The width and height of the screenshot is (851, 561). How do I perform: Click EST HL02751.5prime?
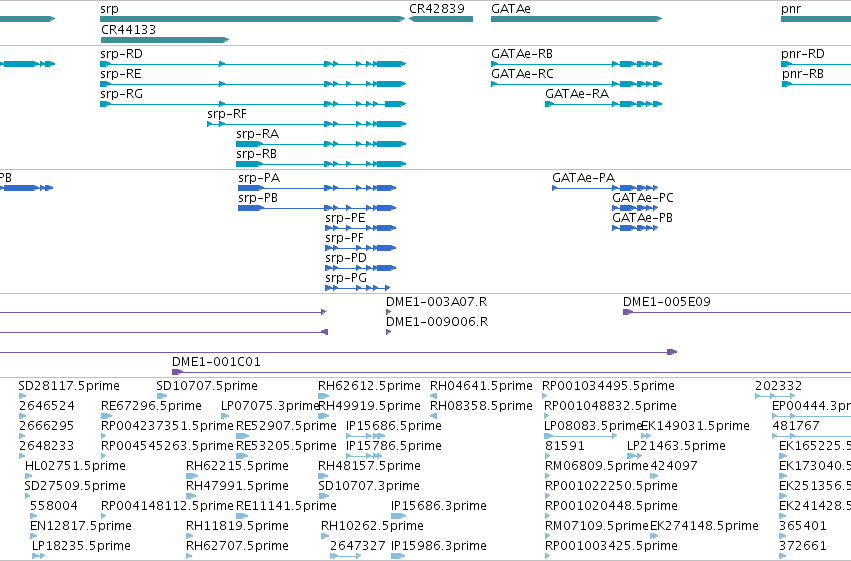[28, 476]
